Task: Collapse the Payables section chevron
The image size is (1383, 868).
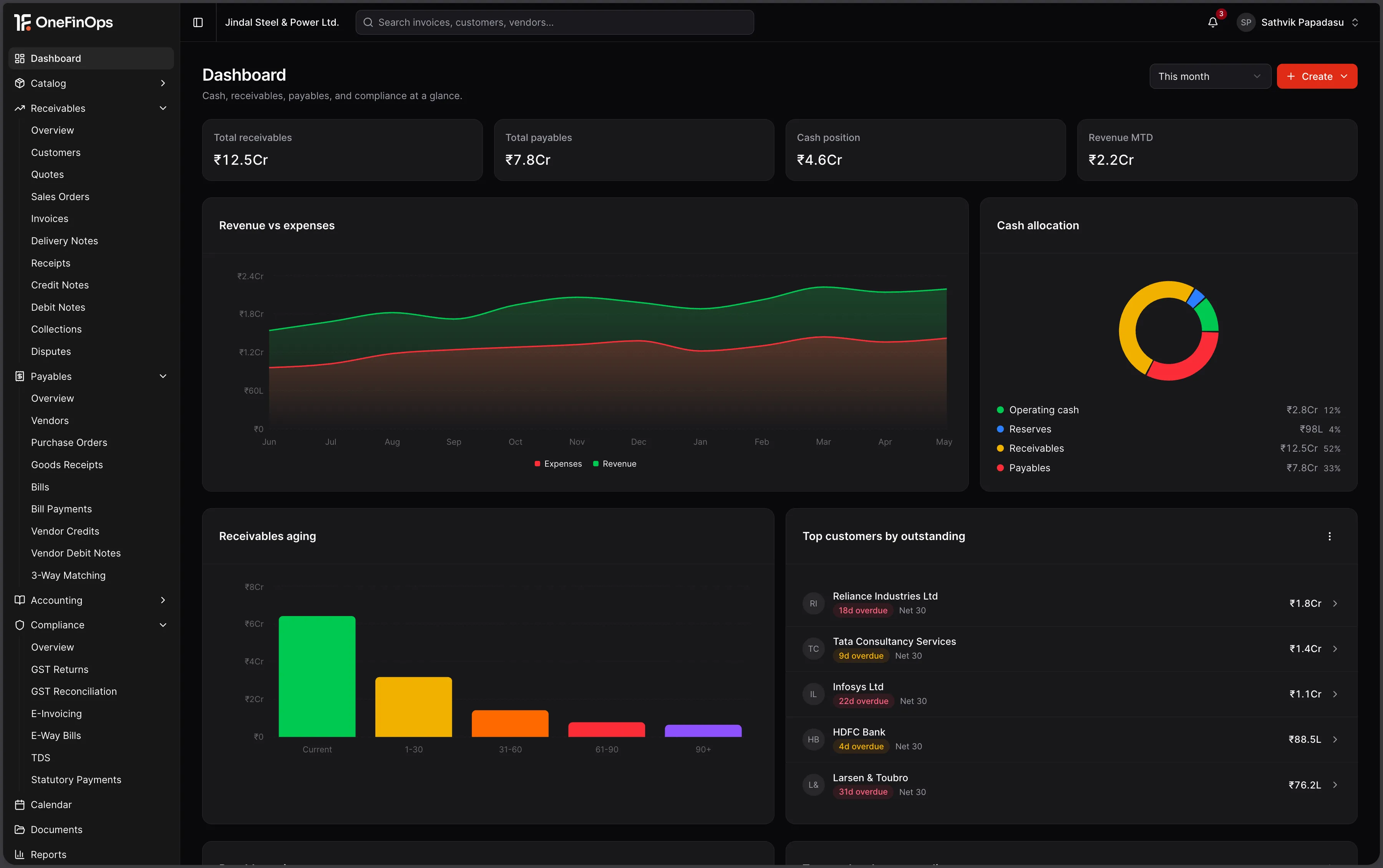Action: [163, 377]
